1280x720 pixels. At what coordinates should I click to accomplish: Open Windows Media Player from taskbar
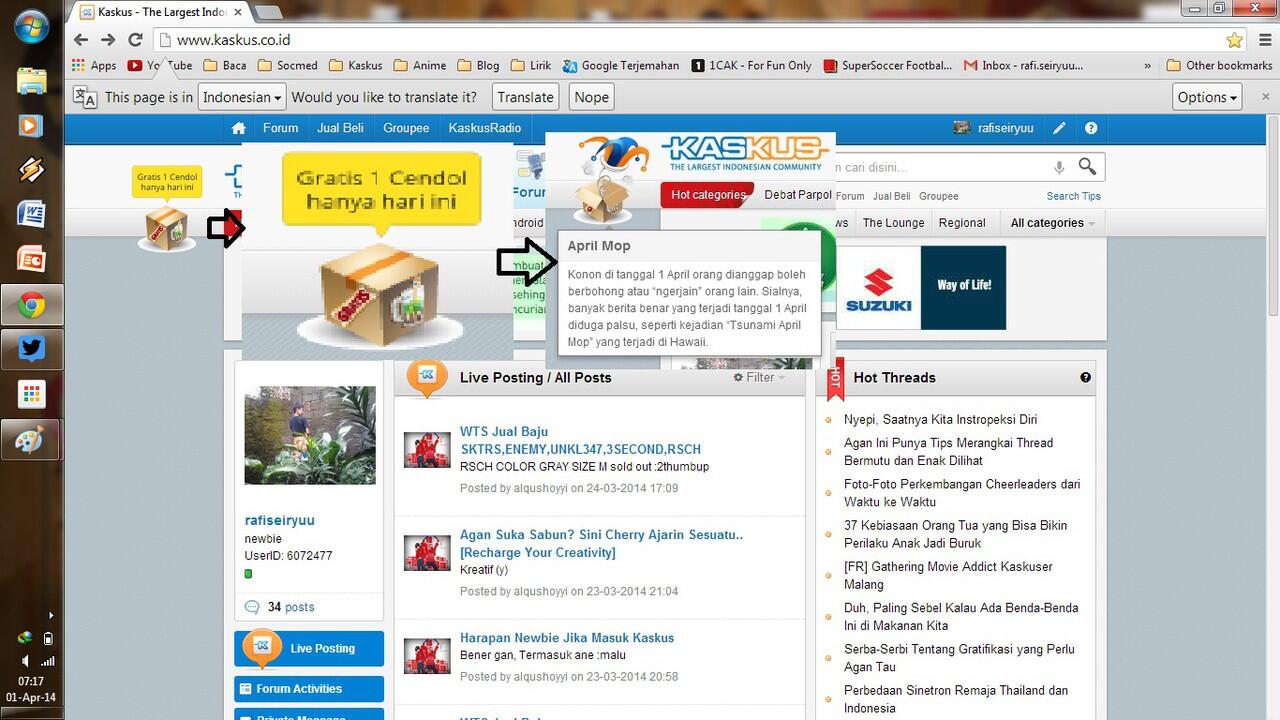[x=32, y=126]
